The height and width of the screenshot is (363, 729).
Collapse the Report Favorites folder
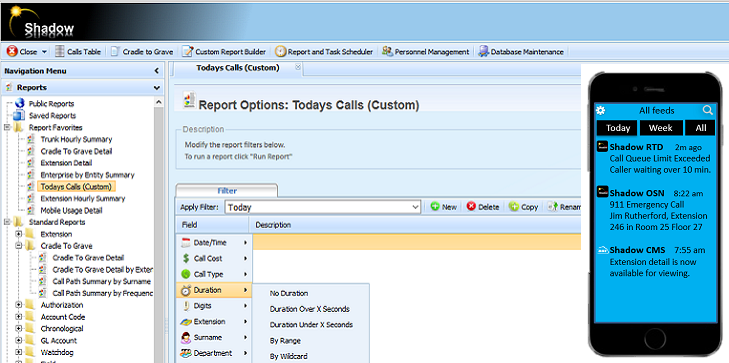[7, 127]
